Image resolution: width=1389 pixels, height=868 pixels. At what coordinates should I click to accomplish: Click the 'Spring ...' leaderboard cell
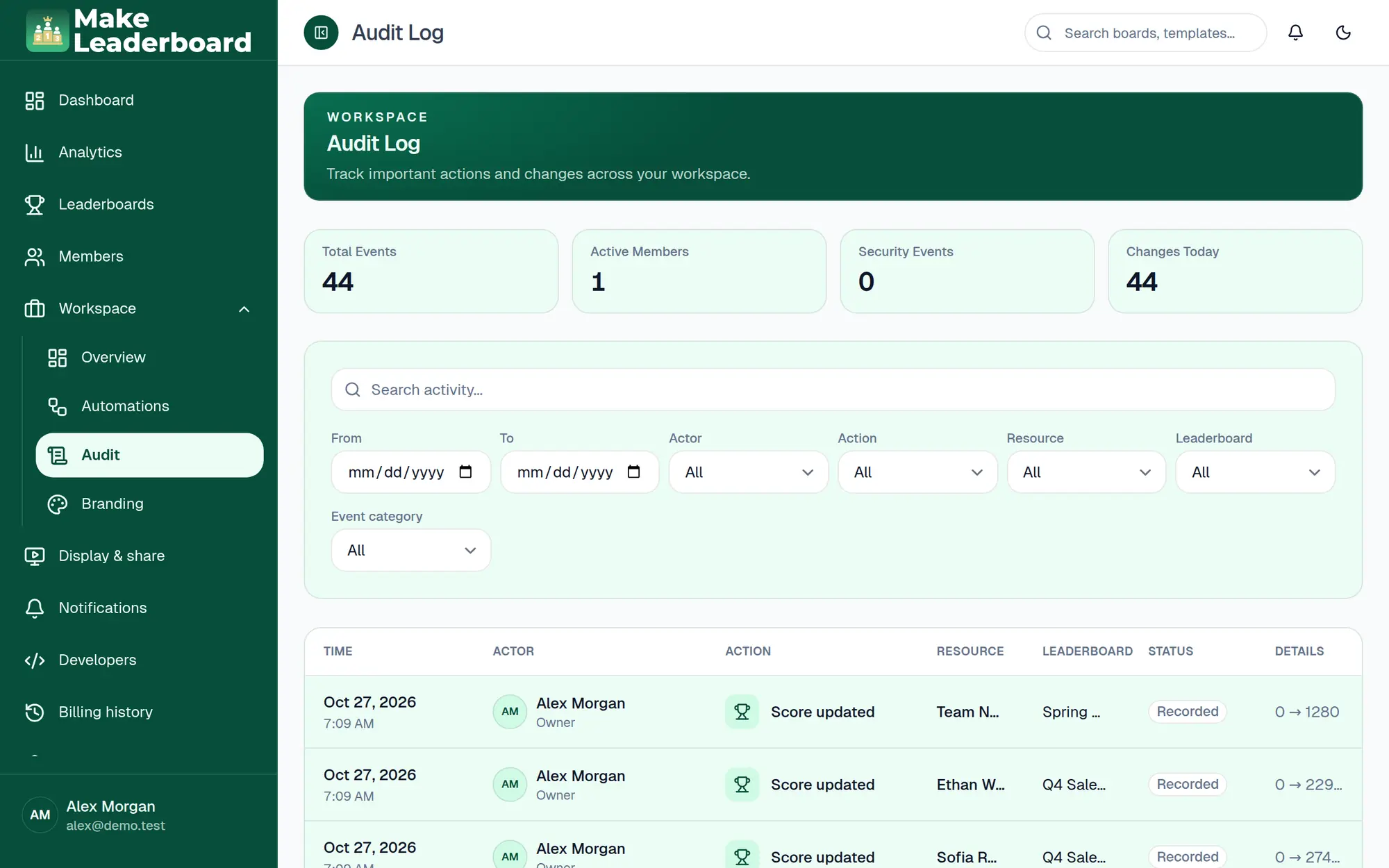(1071, 712)
